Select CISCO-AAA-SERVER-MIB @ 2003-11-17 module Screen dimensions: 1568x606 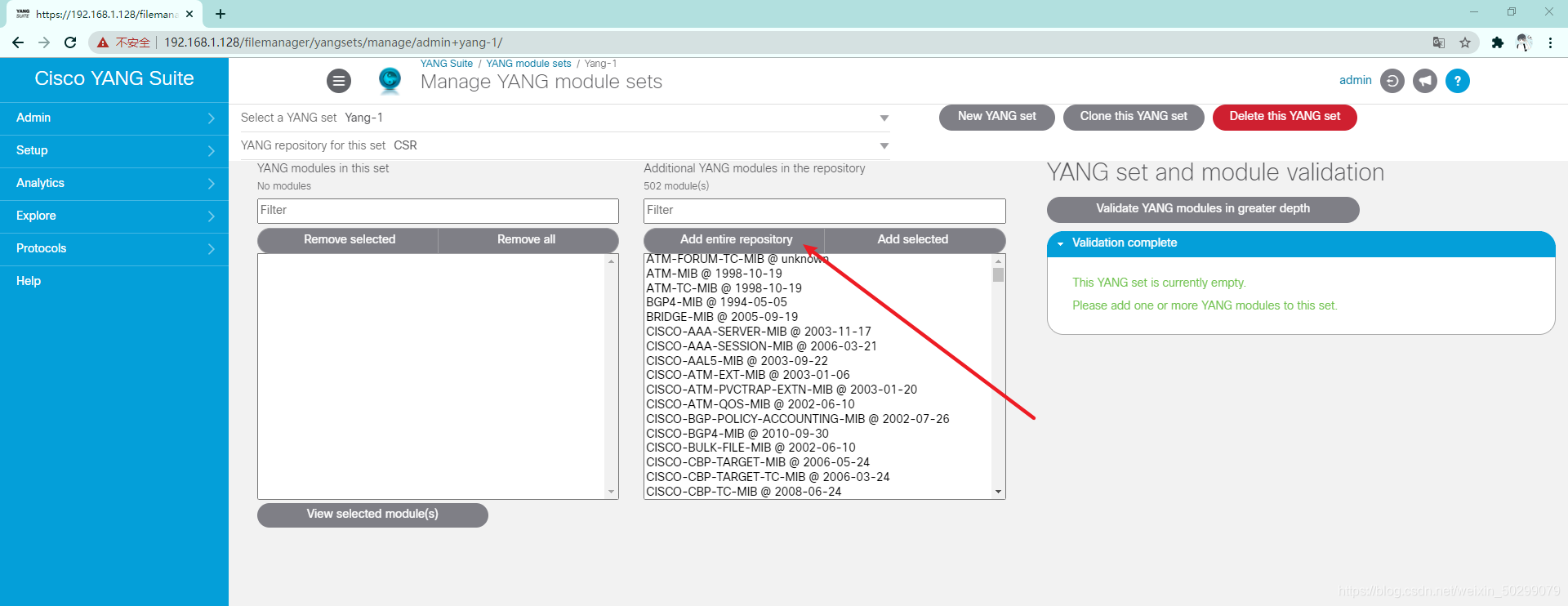[x=817, y=332]
